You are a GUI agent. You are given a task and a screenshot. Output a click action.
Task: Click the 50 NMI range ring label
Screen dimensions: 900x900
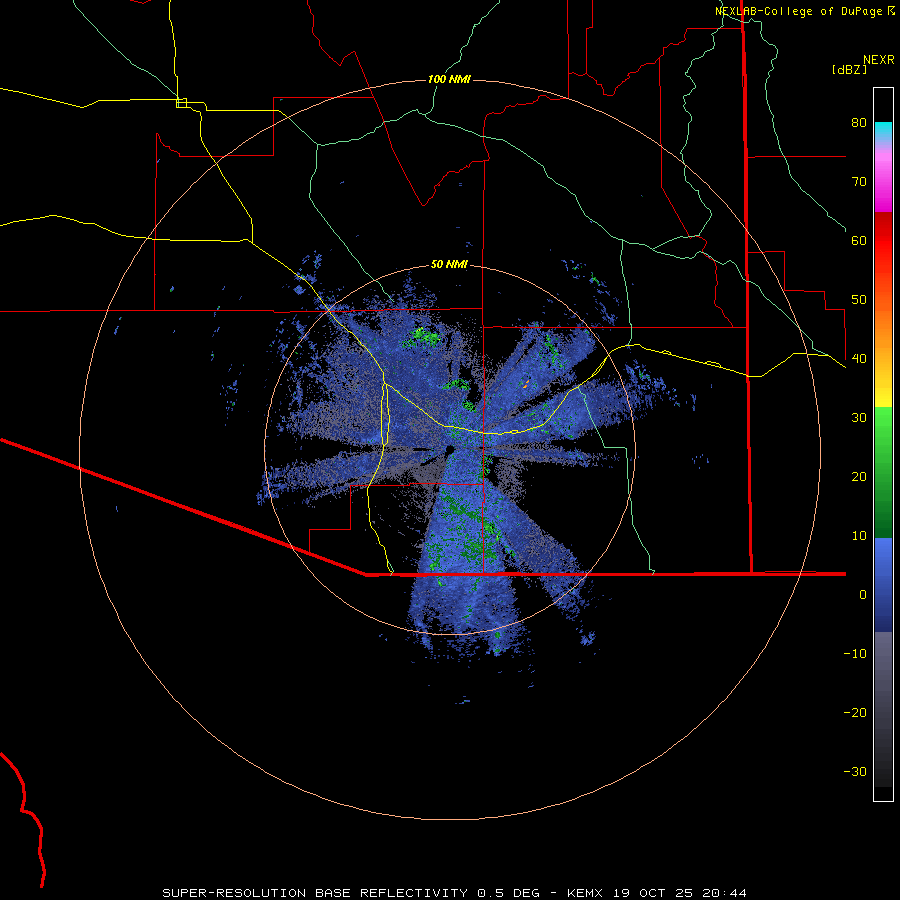tap(449, 265)
